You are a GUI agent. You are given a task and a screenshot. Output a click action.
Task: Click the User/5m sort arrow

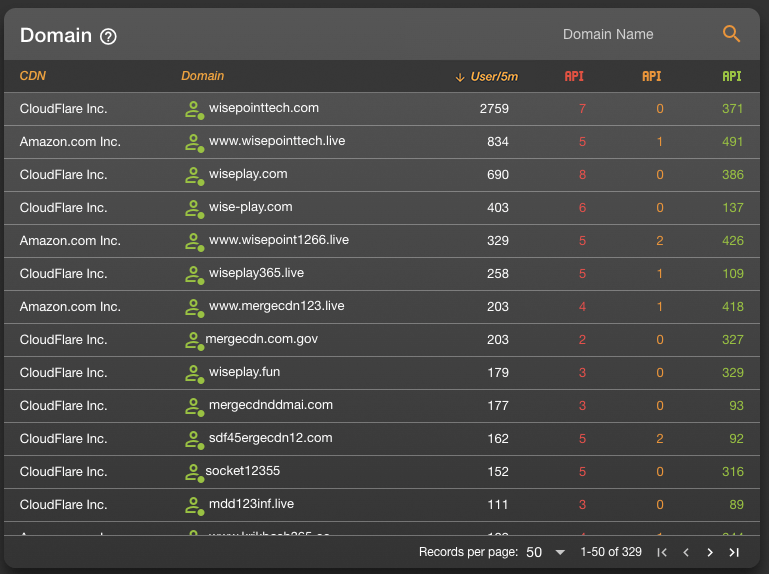coord(460,77)
